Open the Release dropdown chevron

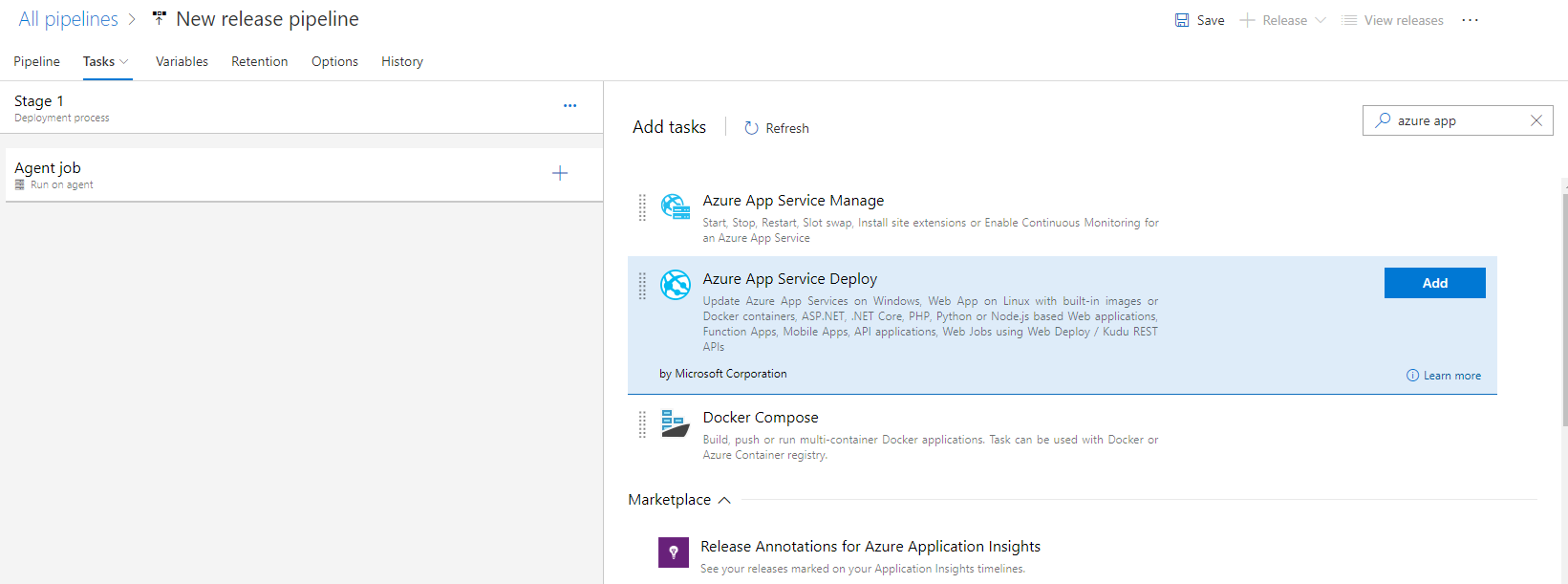[1321, 20]
